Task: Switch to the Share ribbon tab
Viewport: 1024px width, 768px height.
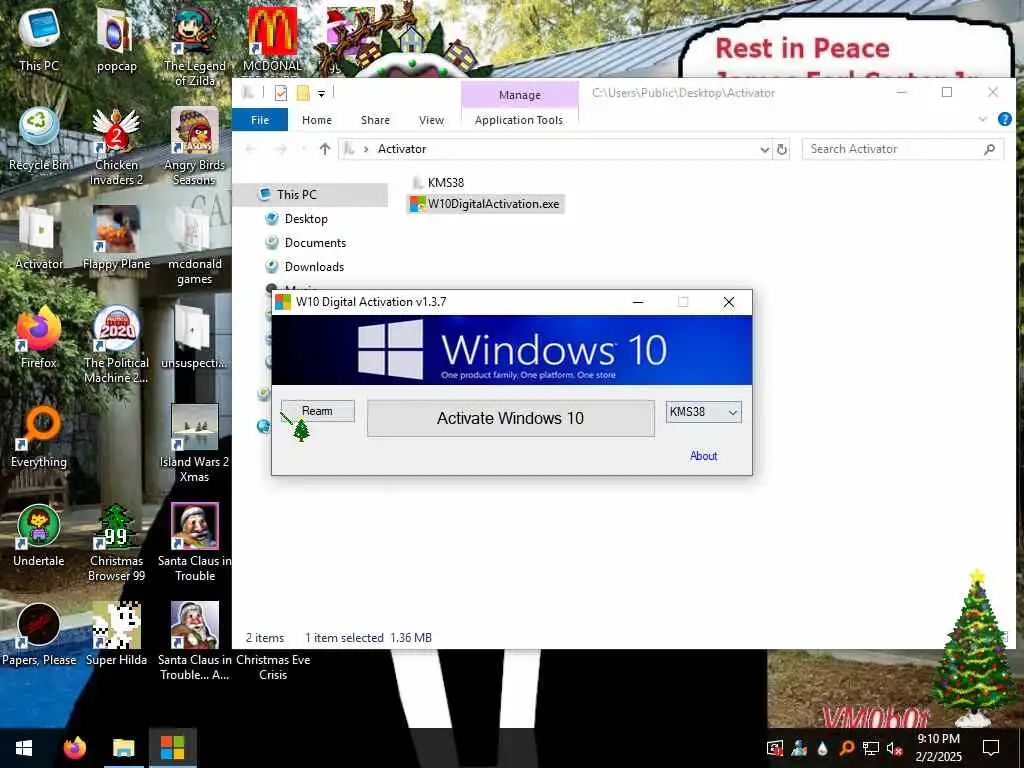Action: (x=375, y=120)
